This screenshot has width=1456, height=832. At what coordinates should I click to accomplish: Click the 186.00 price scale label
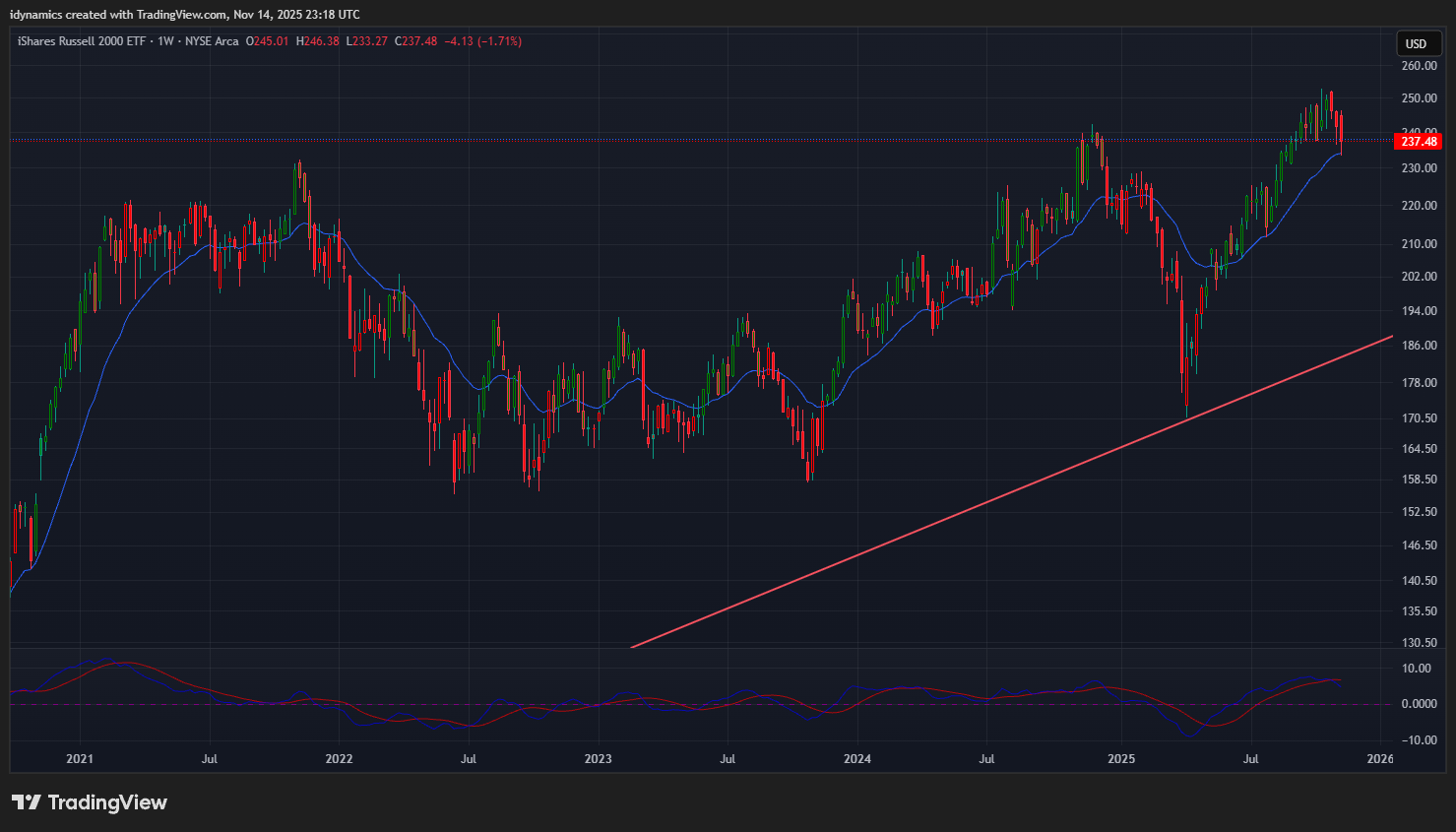1419,346
